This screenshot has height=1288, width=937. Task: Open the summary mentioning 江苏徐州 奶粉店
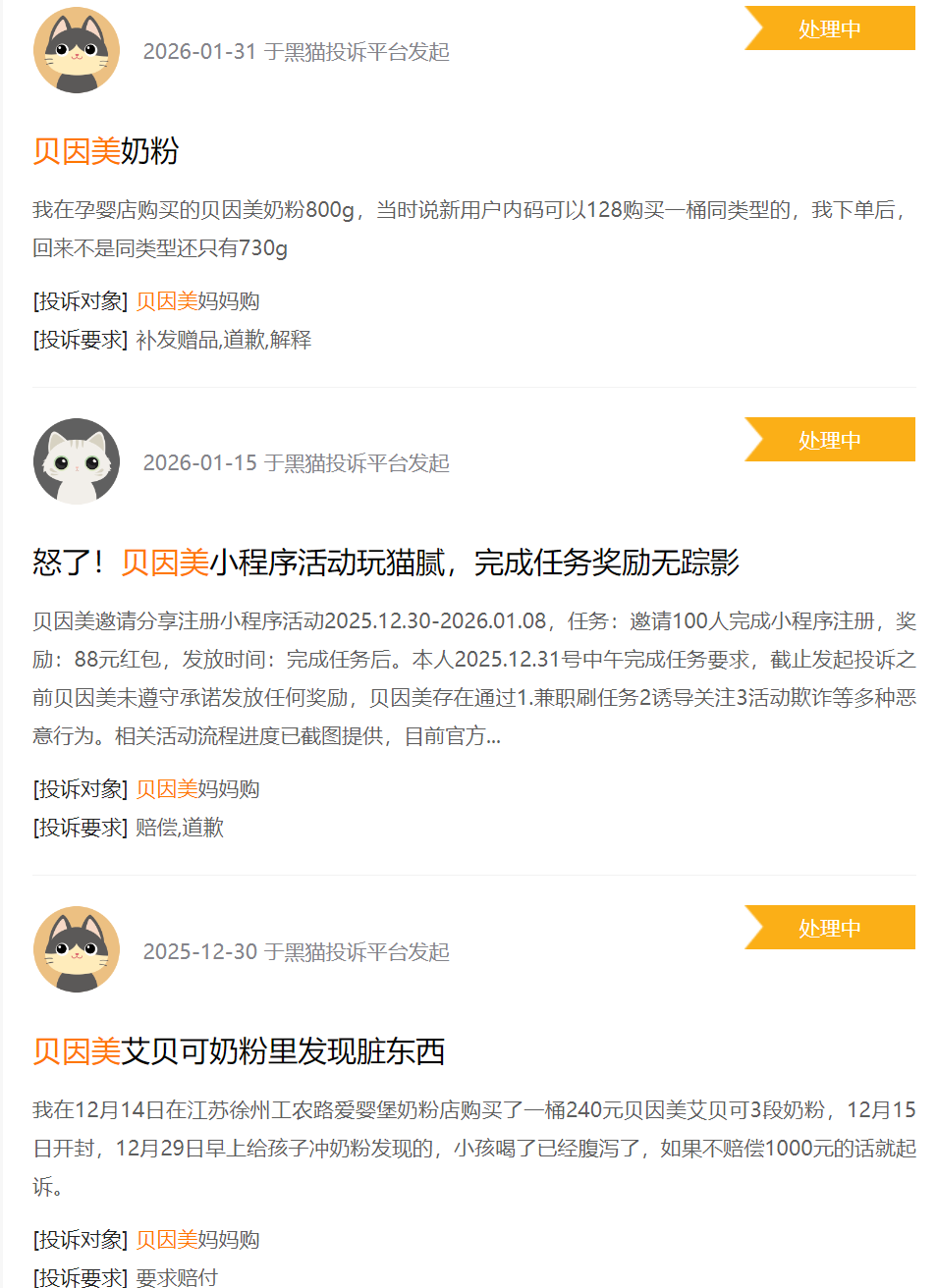point(474,1148)
